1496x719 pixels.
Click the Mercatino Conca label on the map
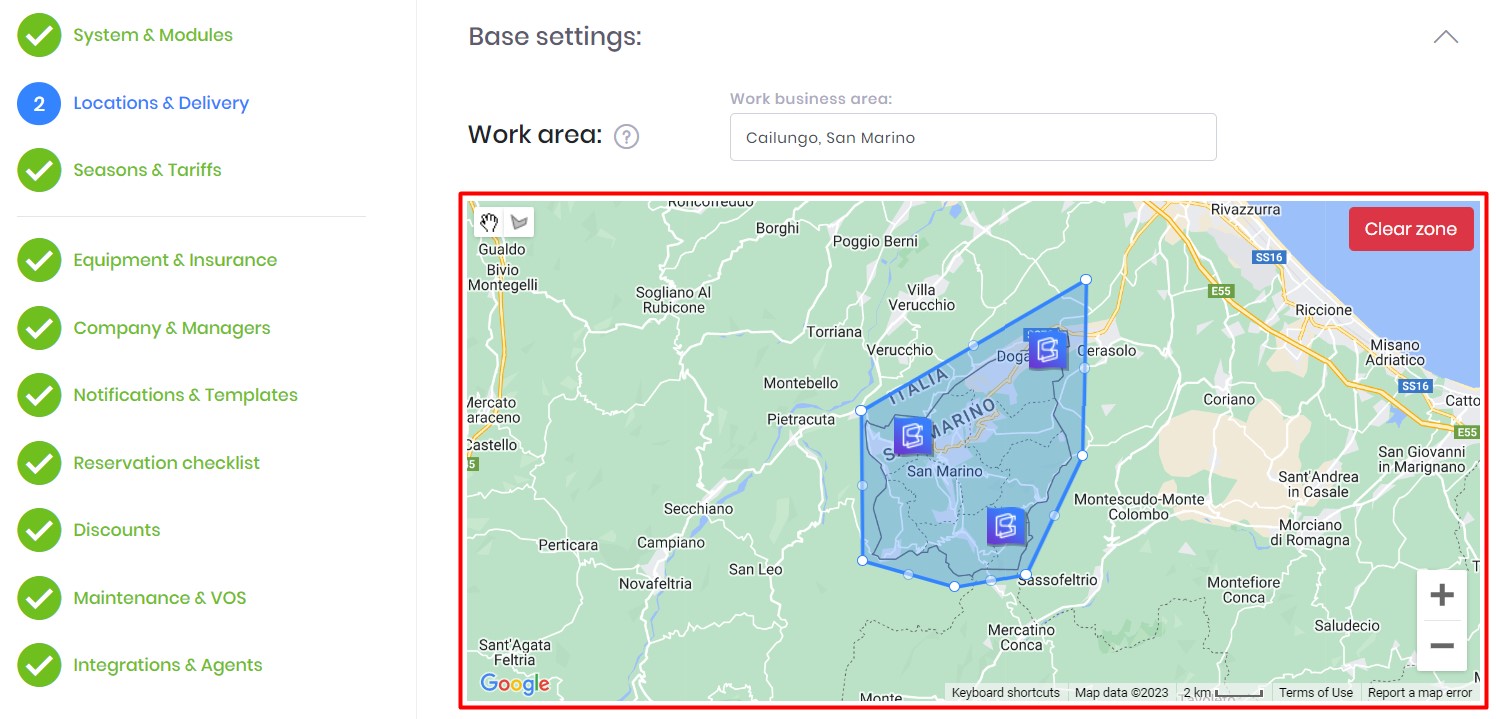pyautogui.click(x=1021, y=637)
